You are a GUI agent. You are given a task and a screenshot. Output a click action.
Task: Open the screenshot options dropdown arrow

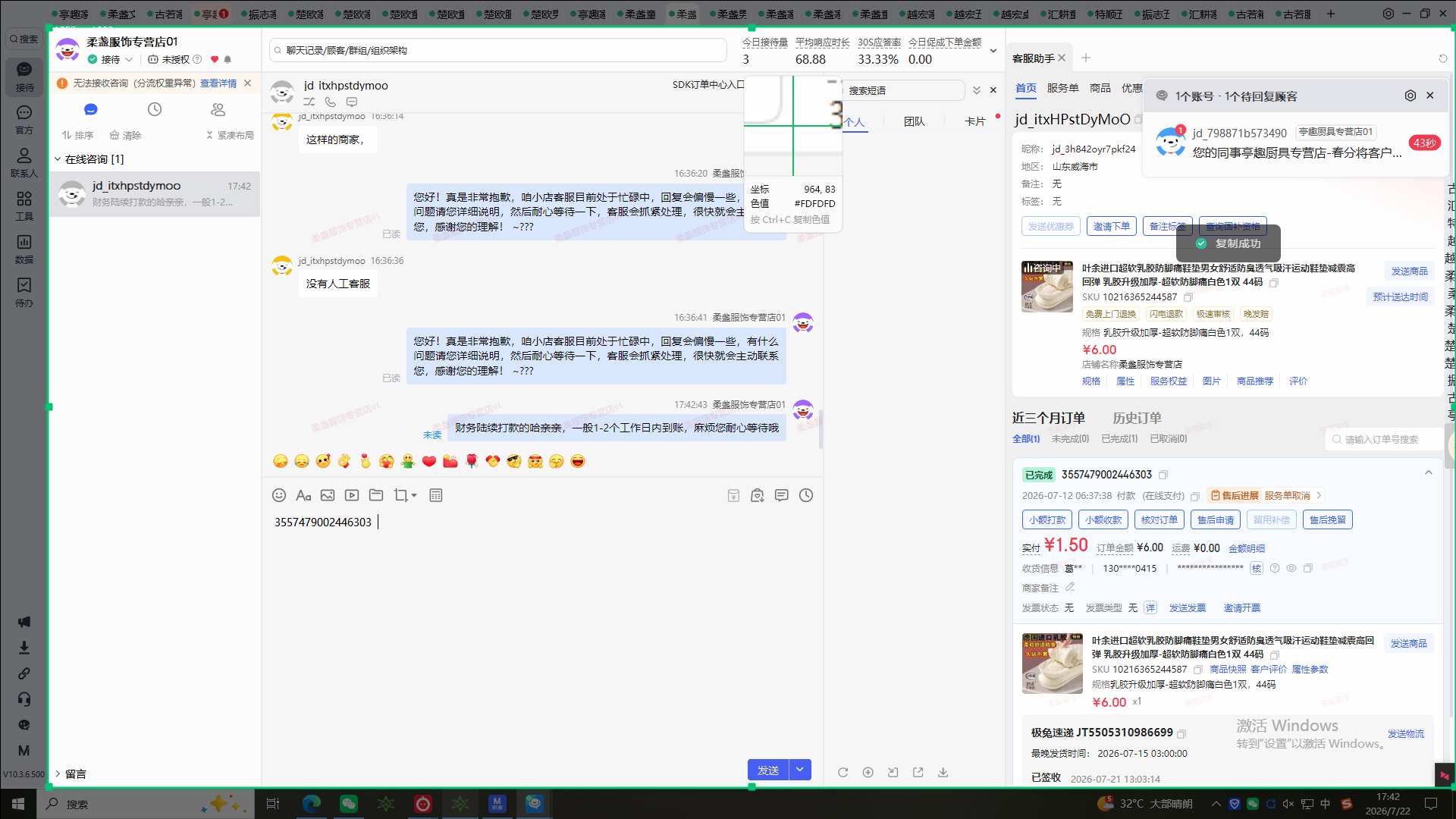(x=414, y=496)
